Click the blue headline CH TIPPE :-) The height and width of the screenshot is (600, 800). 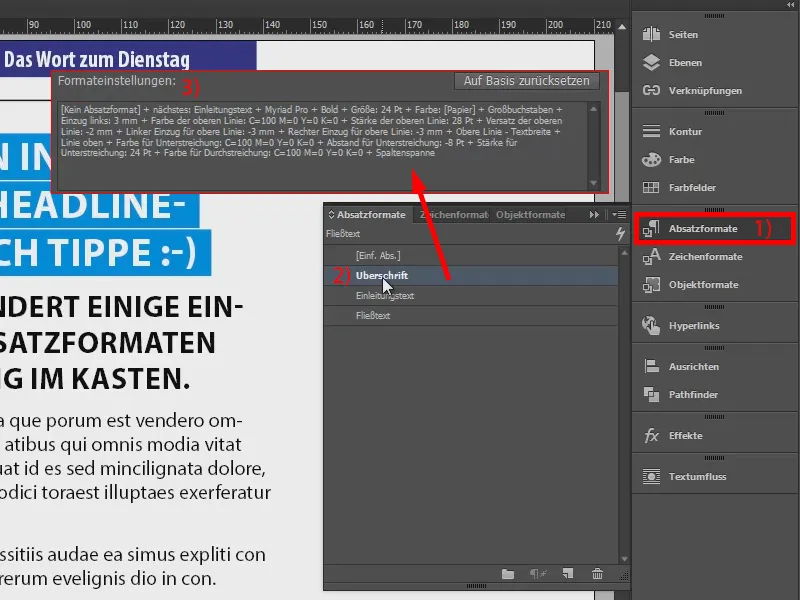point(98,252)
